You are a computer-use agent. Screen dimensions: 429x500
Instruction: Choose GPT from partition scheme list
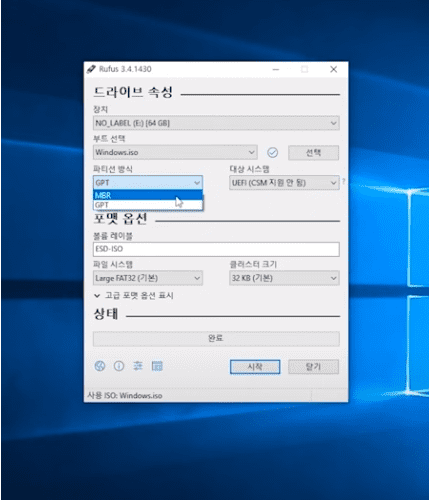(148, 205)
